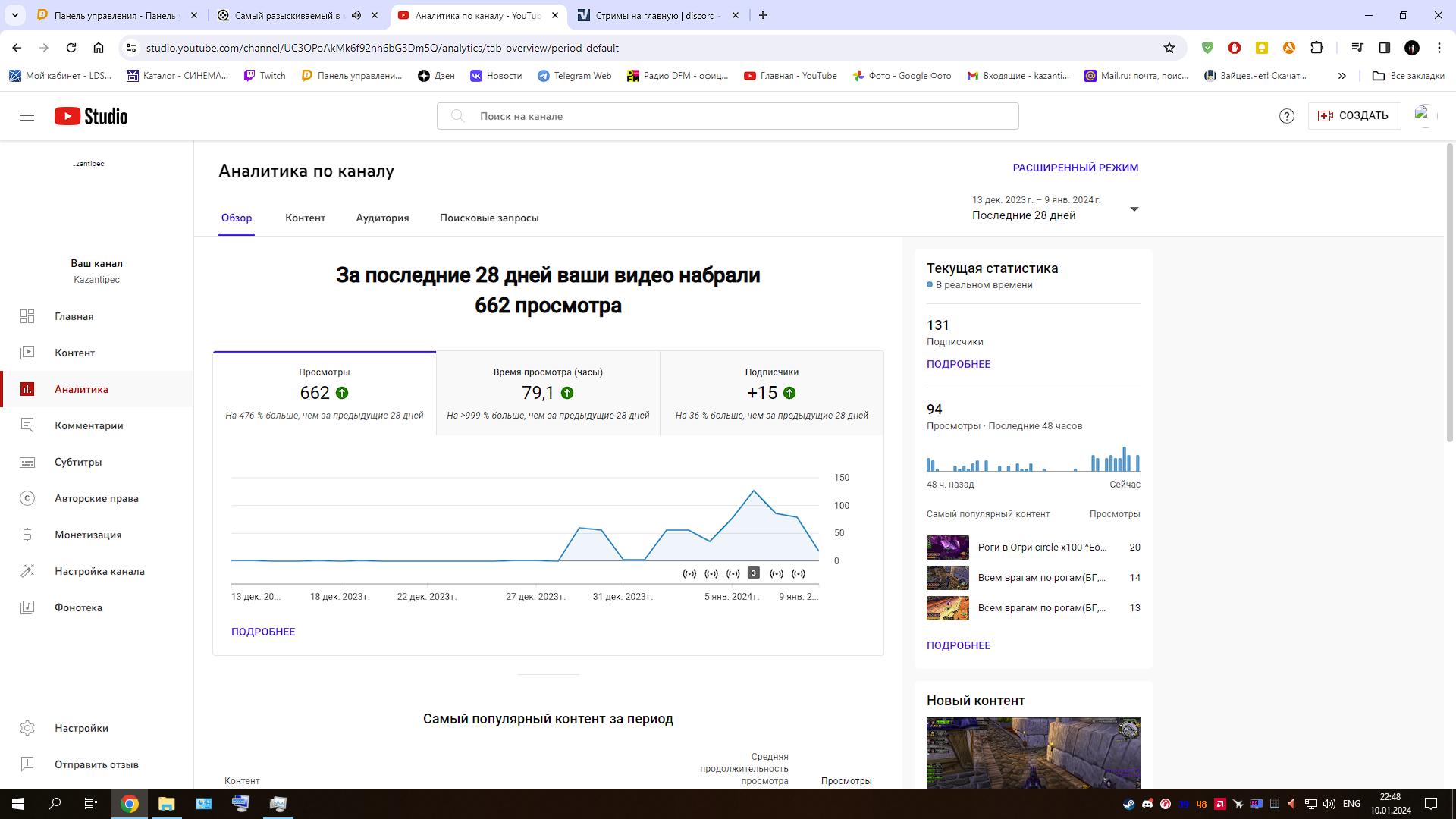Bookmark this page with star icon
The width and height of the screenshot is (1456, 819).
pyautogui.click(x=1169, y=48)
